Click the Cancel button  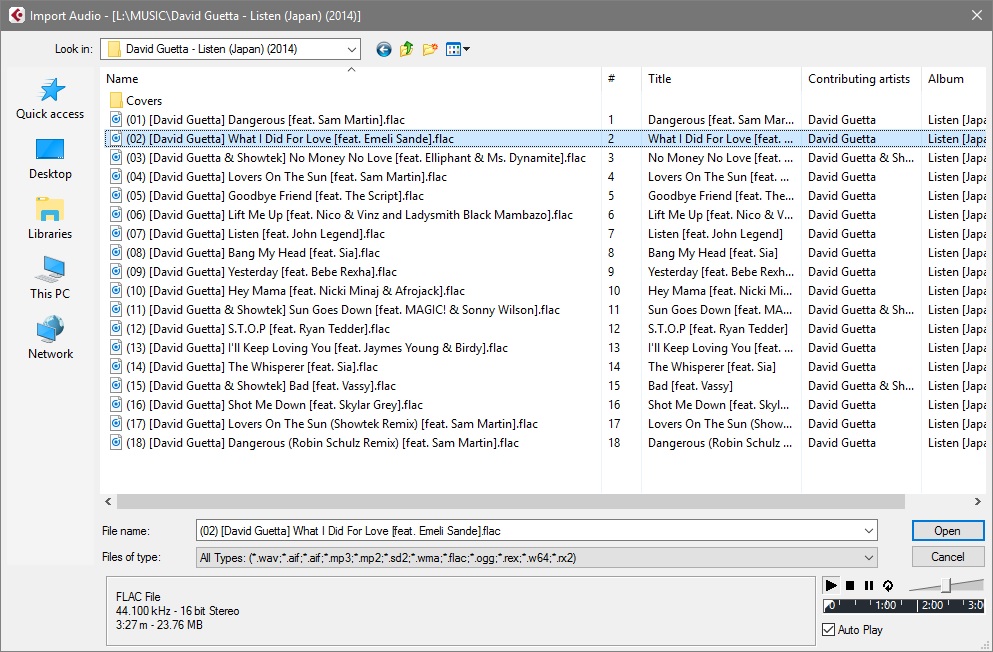[948, 557]
